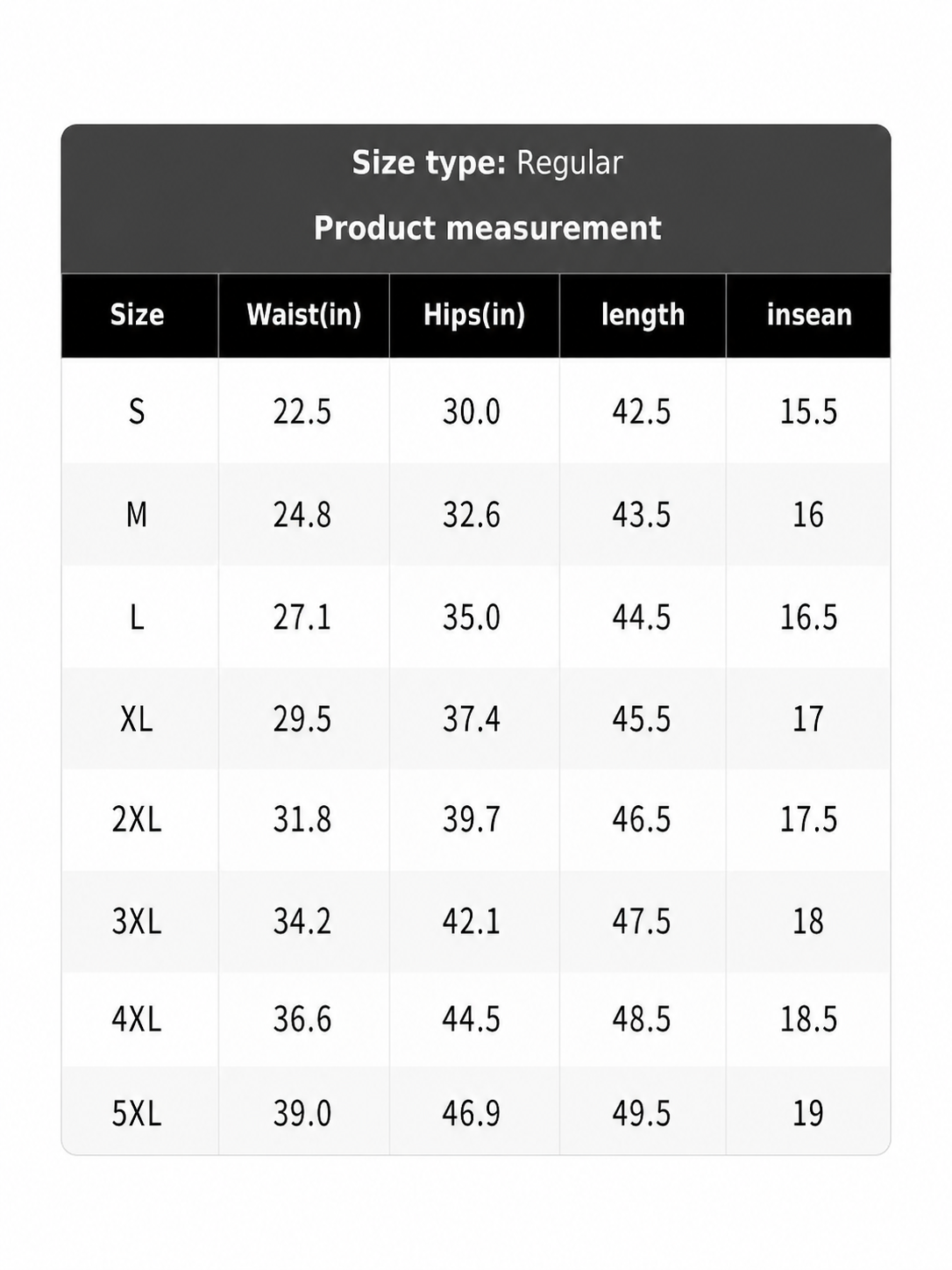Click the XL size row label
The height and width of the screenshot is (1270, 952).
coord(137,719)
